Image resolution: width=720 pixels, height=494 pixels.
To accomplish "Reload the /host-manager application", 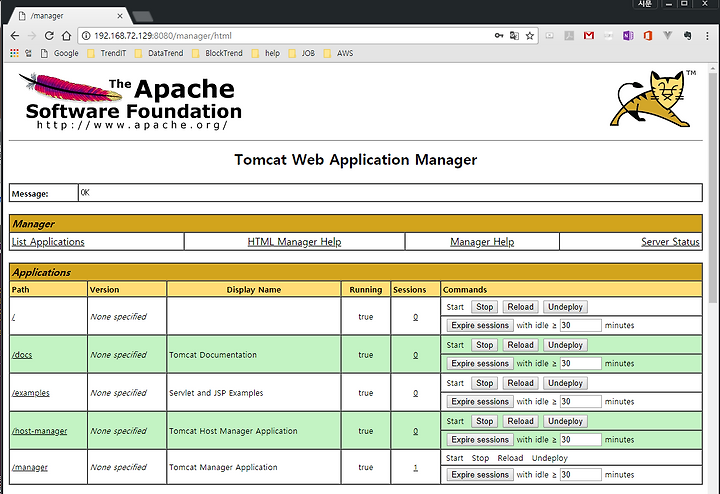I will click(520, 421).
